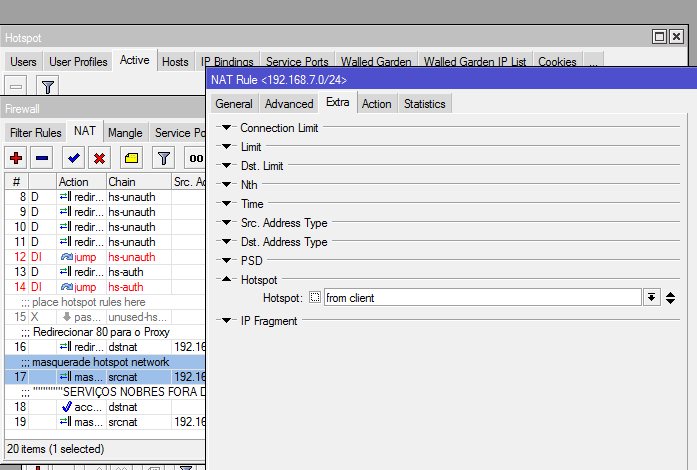
Task: Select row 13 hs-auth redirect rule
Action: (x=105, y=272)
